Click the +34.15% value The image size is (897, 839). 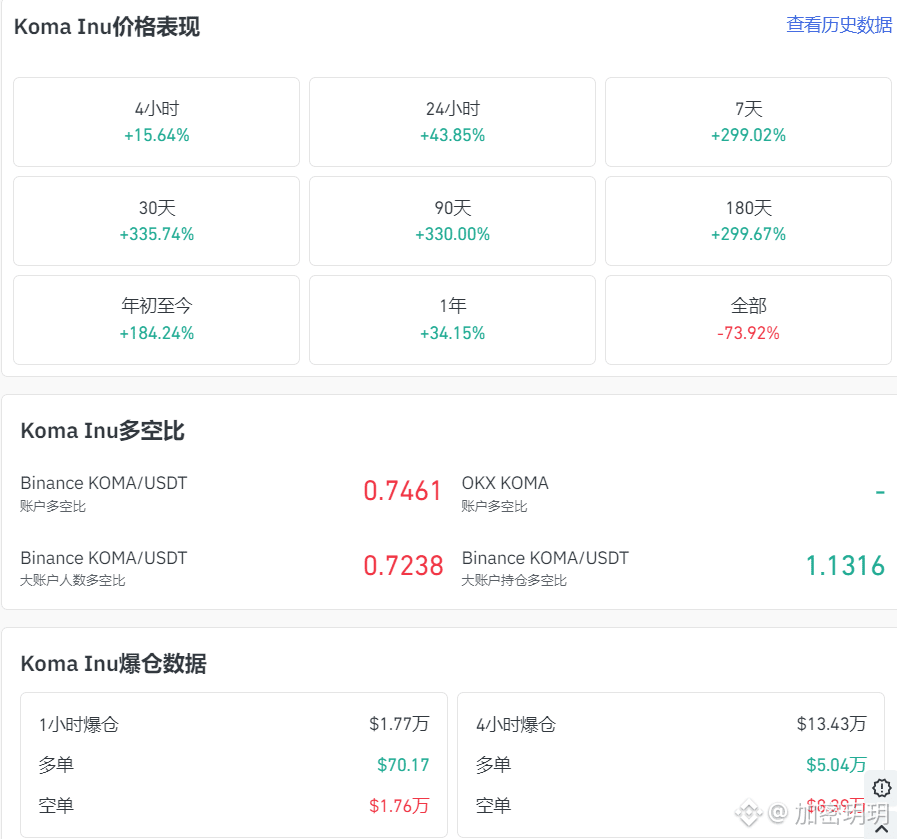point(453,333)
